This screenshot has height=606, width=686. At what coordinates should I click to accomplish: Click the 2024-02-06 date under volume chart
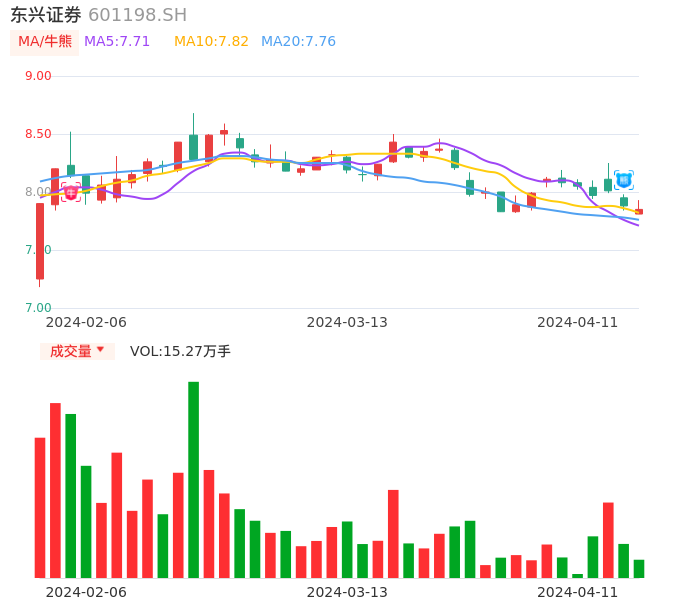pyautogui.click(x=86, y=592)
